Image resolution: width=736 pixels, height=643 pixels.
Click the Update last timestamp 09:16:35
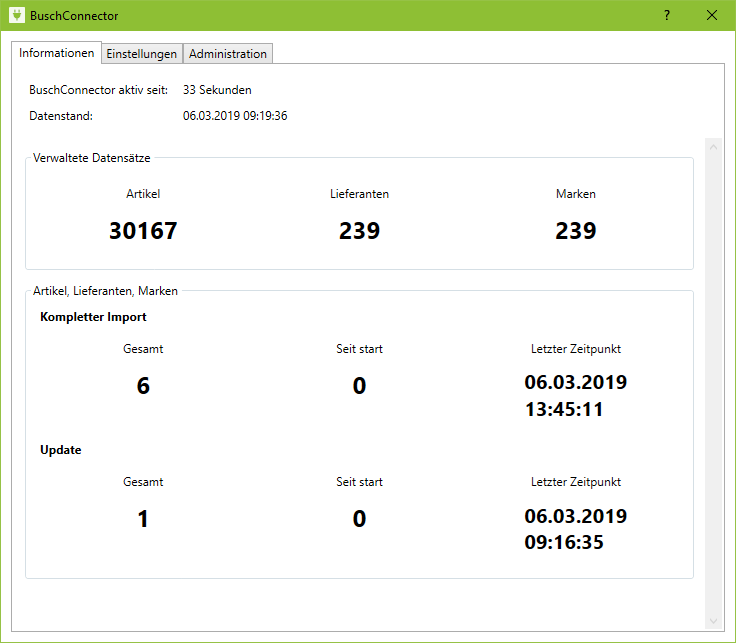pyautogui.click(x=564, y=542)
